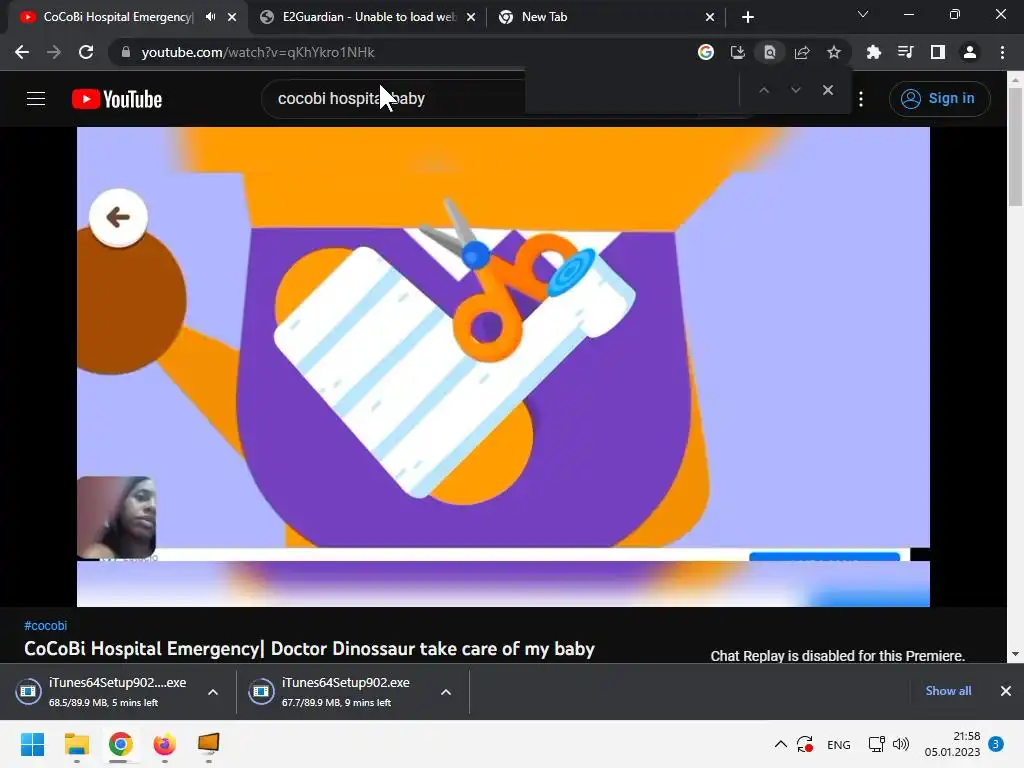Click the Chrome icon on the taskbar
This screenshot has height=768, width=1024.
tap(120, 744)
